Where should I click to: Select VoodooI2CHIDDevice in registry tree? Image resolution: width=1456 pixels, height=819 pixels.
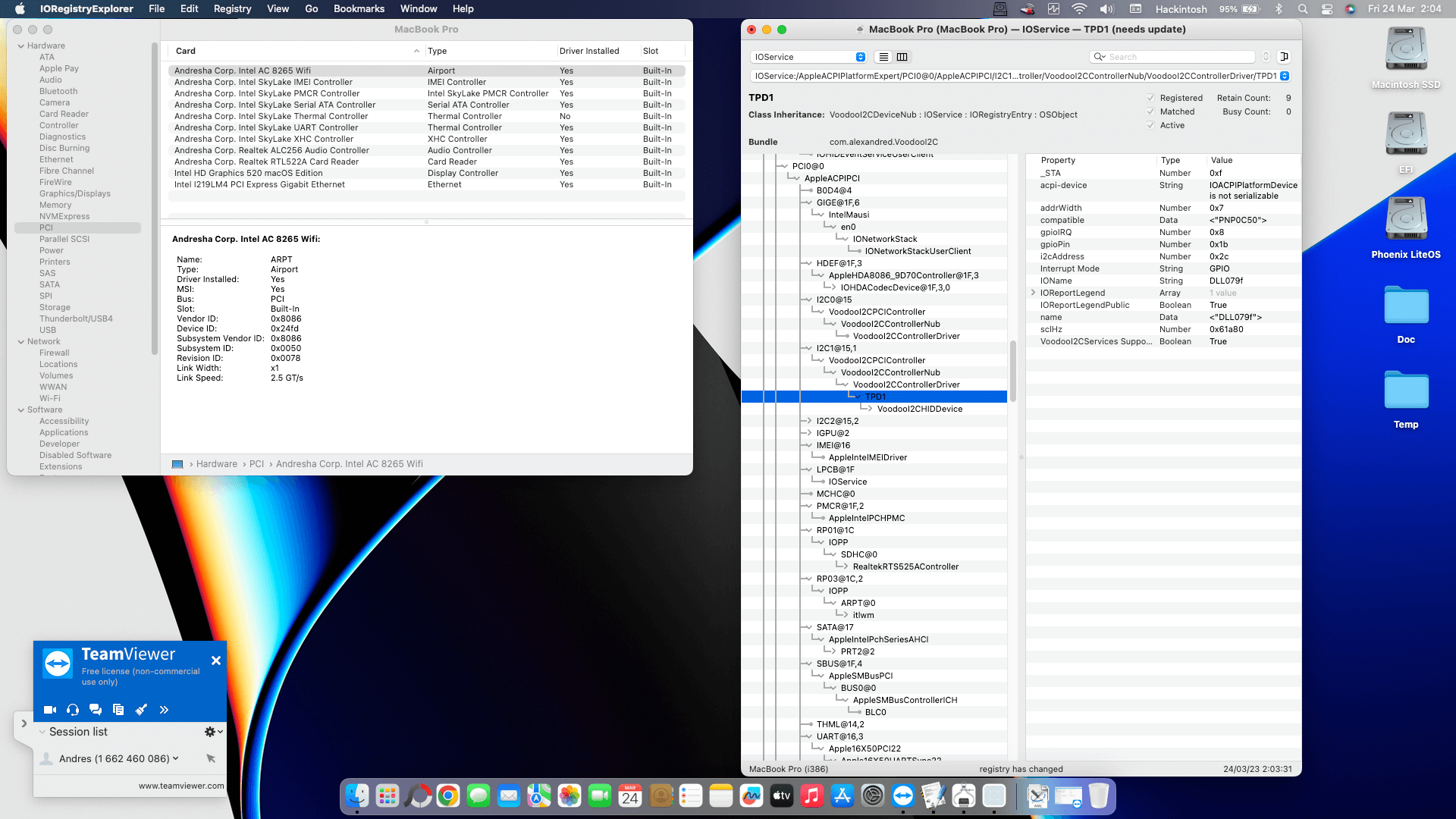920,409
